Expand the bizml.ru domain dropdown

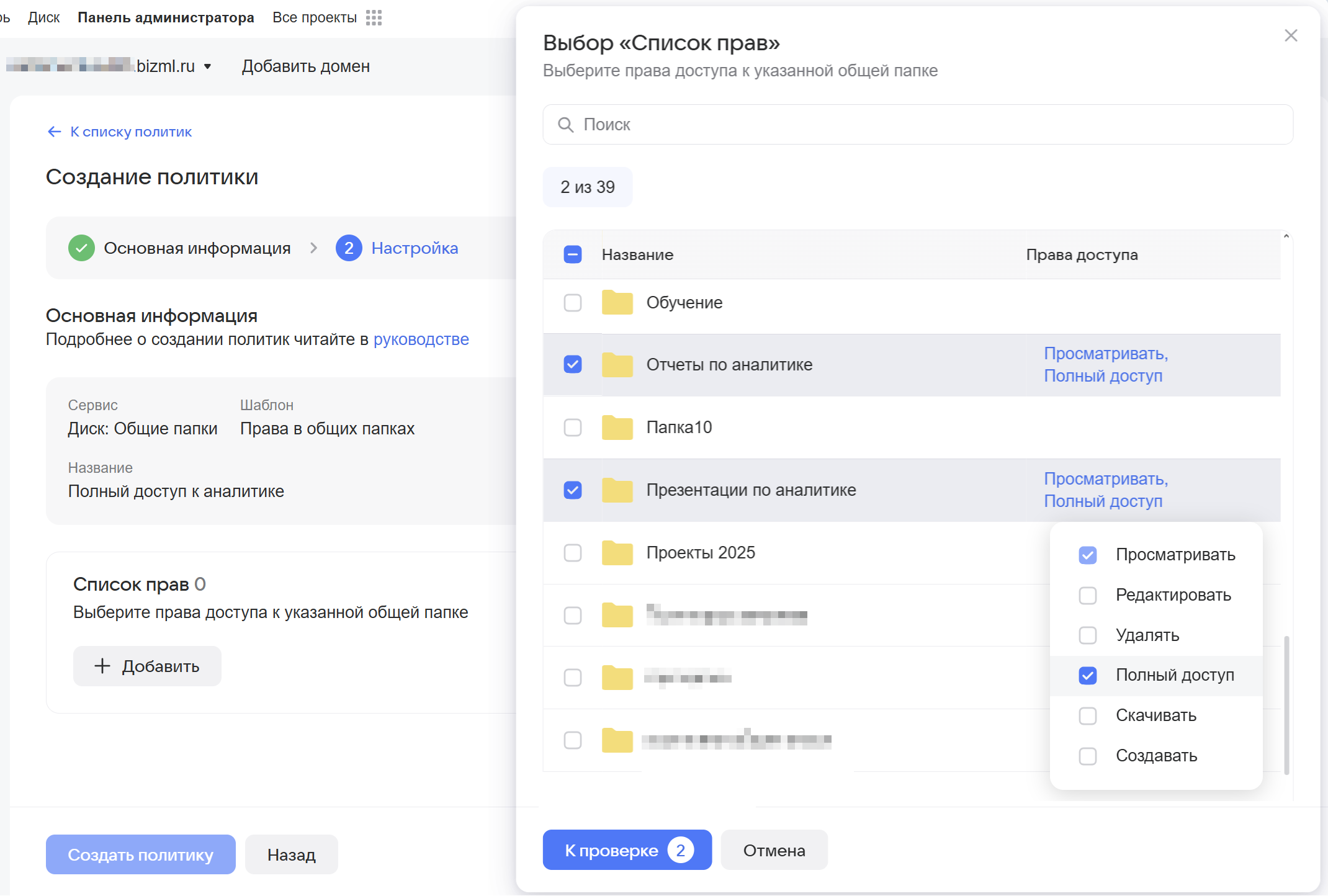tap(207, 66)
